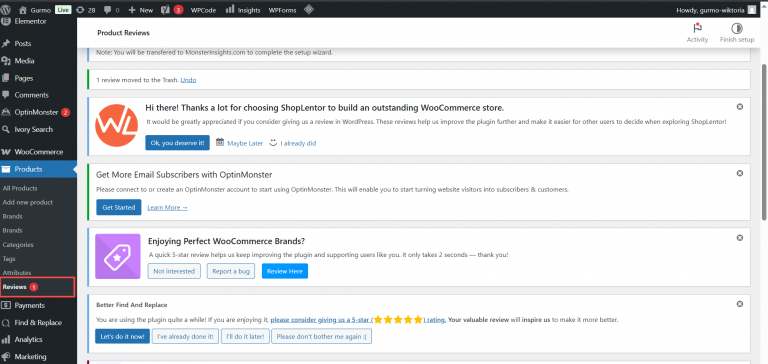Click the user avatar in admin bar

click(x=752, y=10)
